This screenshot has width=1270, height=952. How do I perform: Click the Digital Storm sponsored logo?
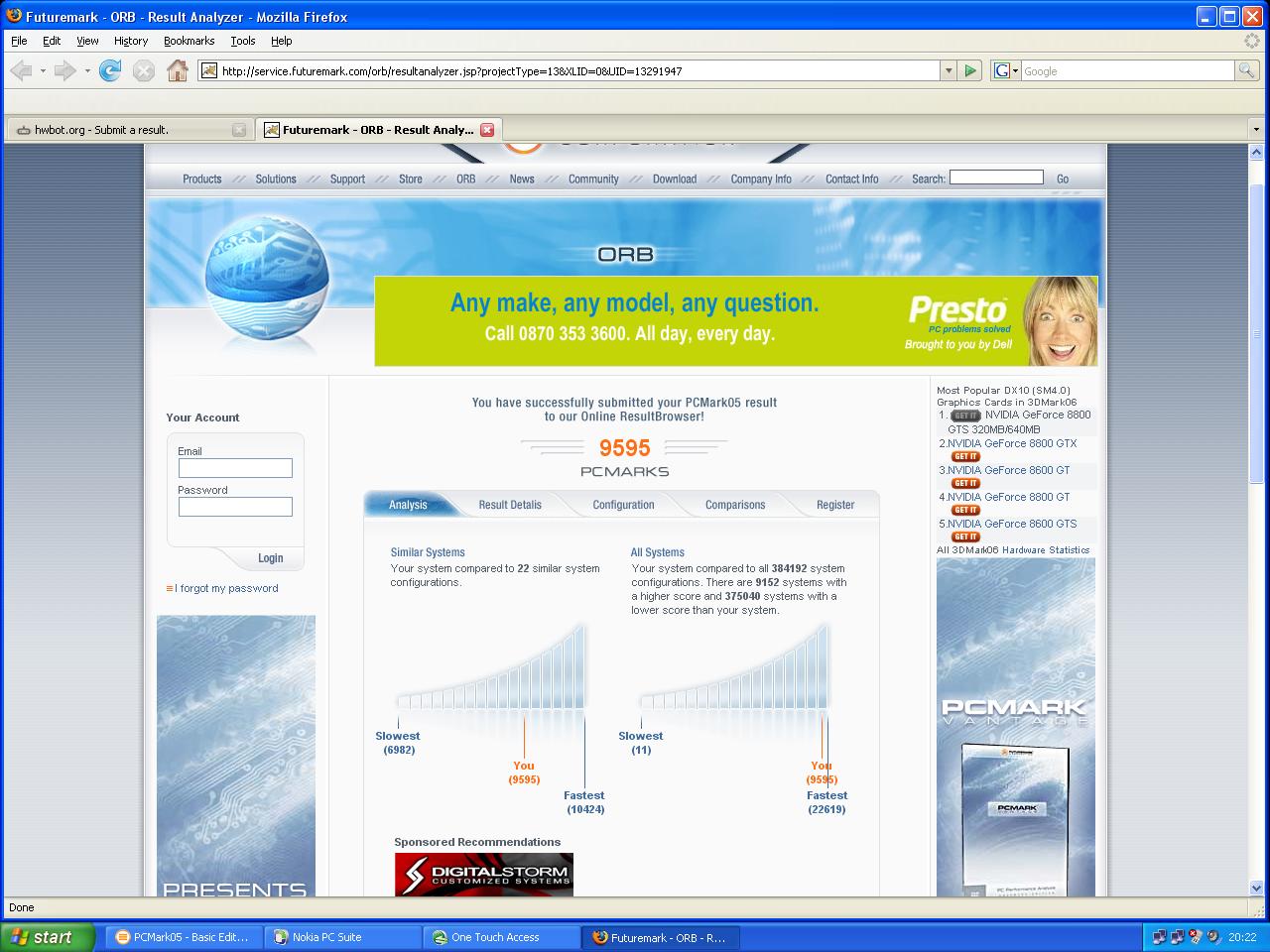tap(484, 875)
